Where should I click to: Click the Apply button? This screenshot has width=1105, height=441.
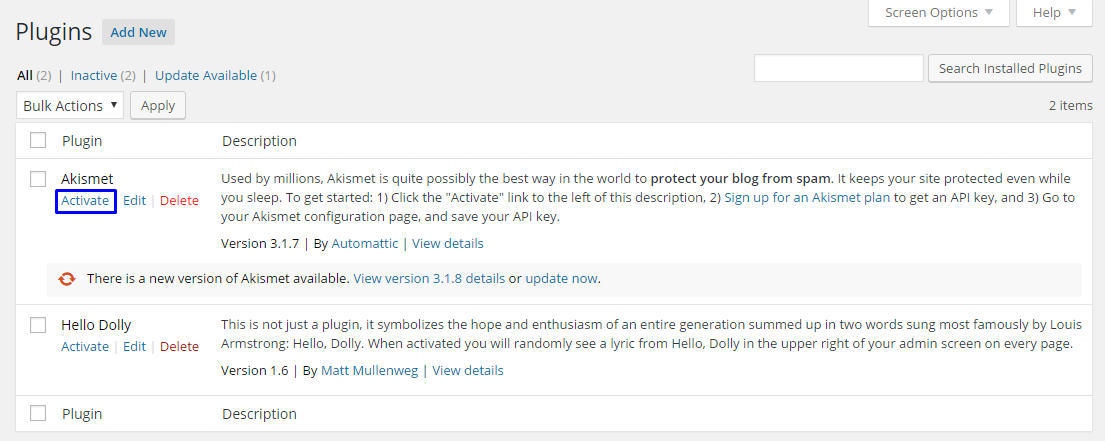(x=158, y=106)
